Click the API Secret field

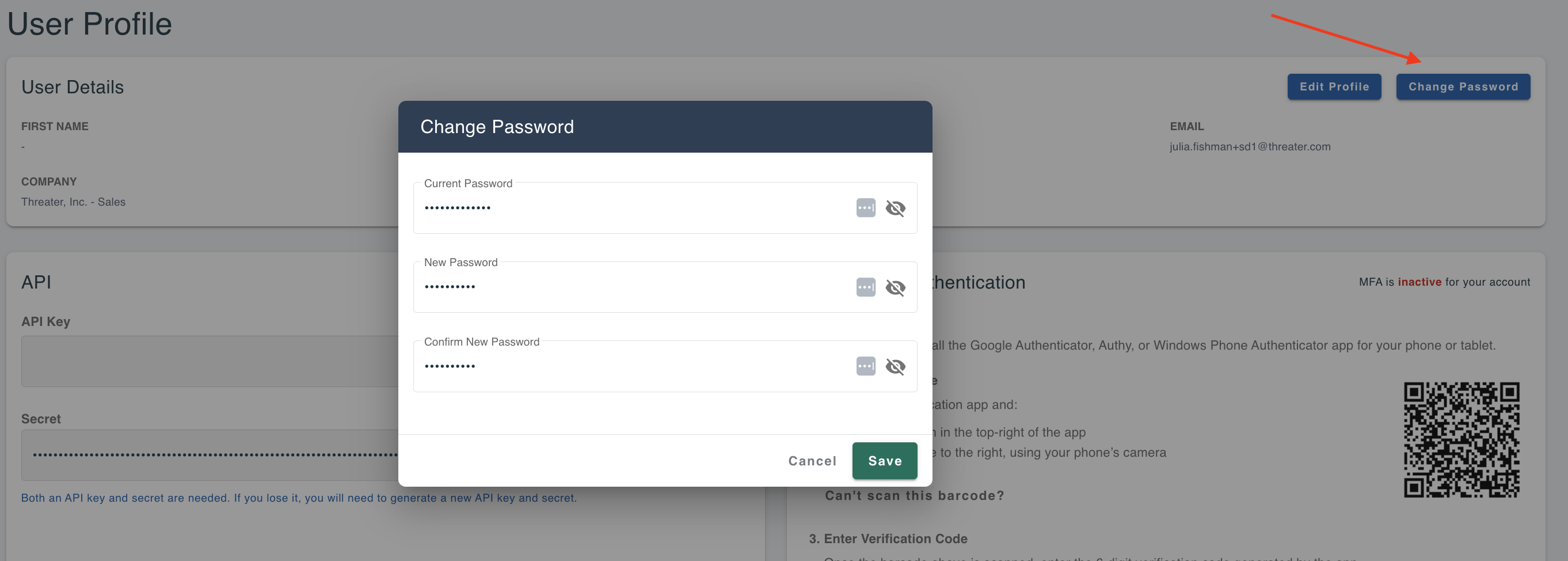(210, 455)
